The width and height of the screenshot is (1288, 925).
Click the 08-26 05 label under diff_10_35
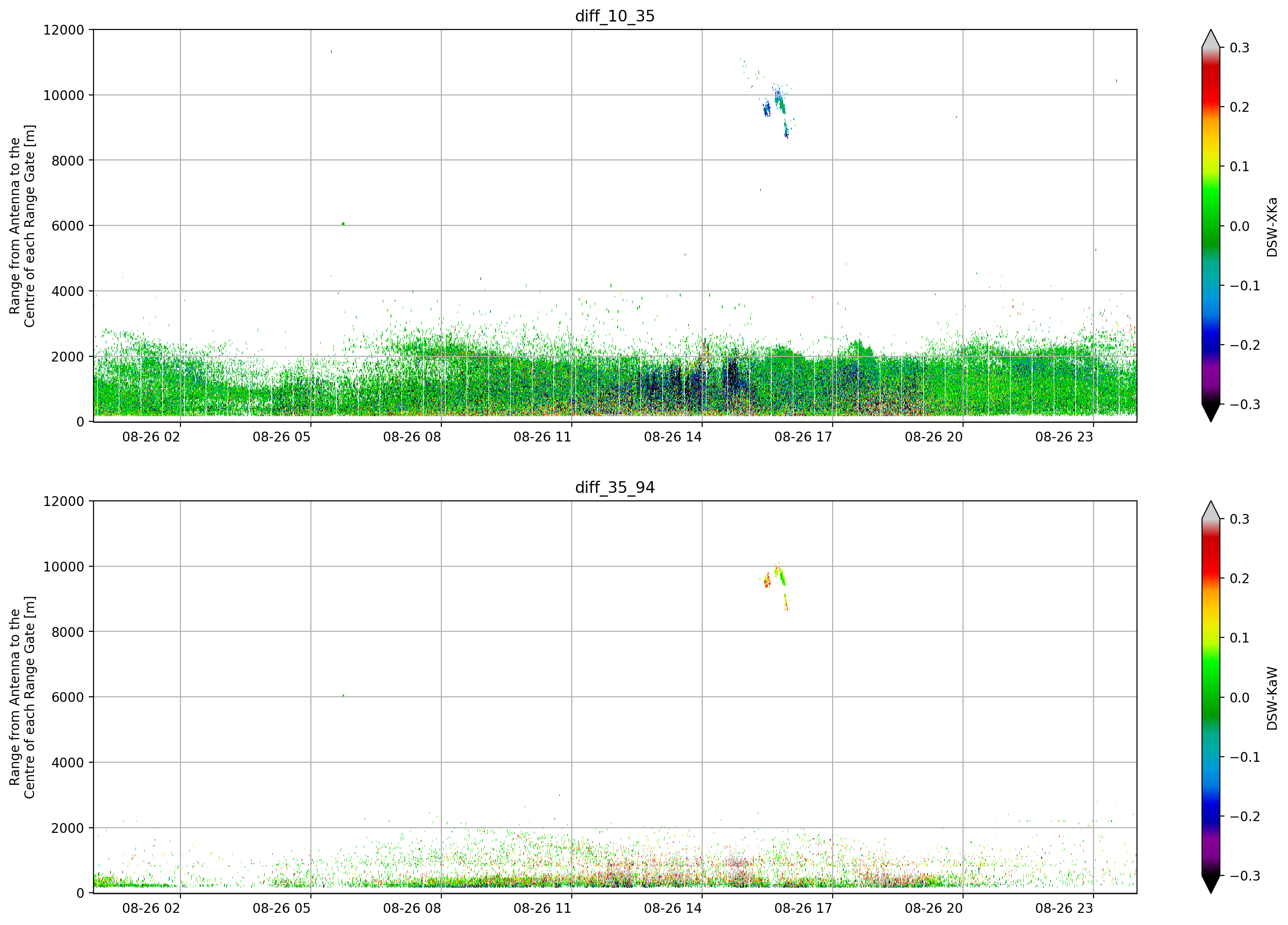(x=282, y=437)
